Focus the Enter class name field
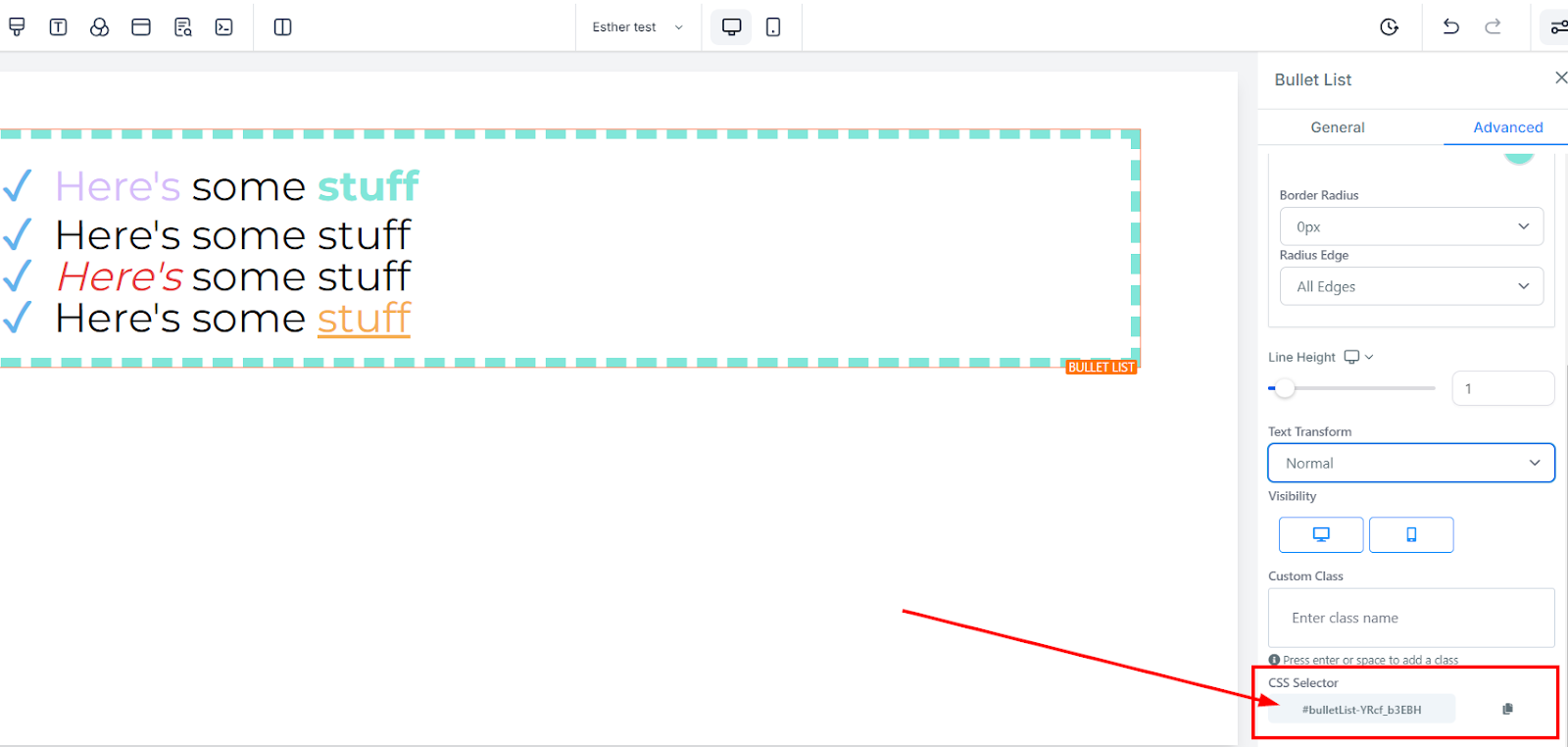The width and height of the screenshot is (1568, 747). pos(1411,618)
